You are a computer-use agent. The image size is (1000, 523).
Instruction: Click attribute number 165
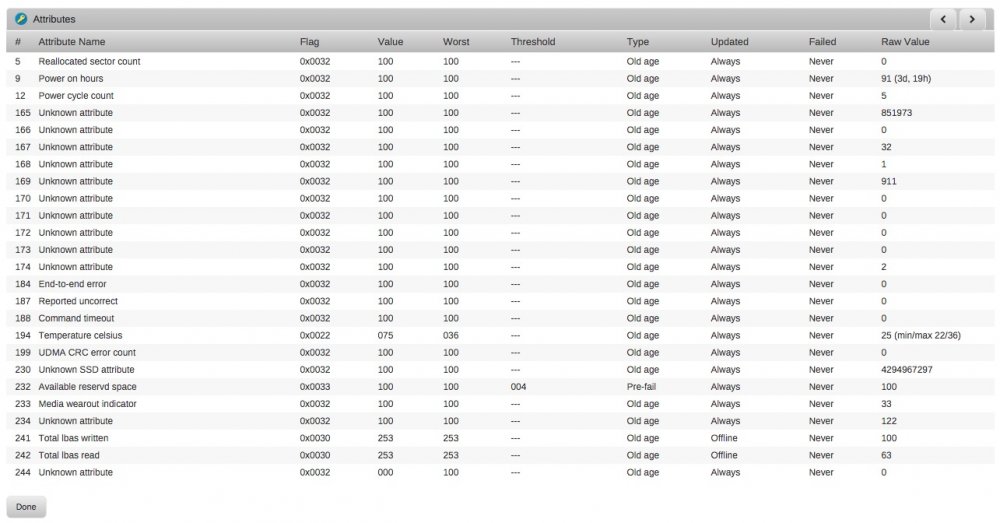tap(23, 113)
